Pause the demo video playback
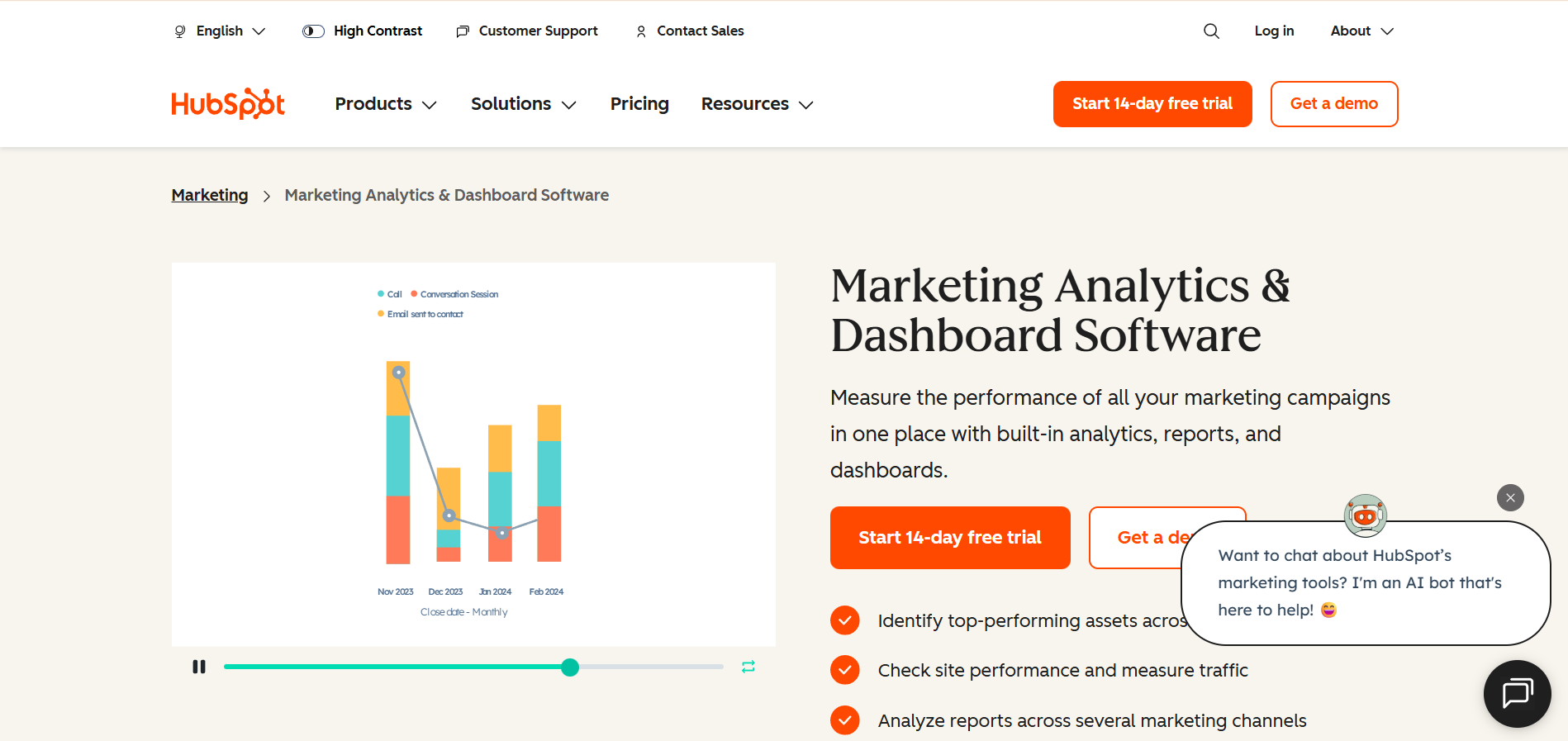Screen dimensions: 1568x741 coord(198,667)
